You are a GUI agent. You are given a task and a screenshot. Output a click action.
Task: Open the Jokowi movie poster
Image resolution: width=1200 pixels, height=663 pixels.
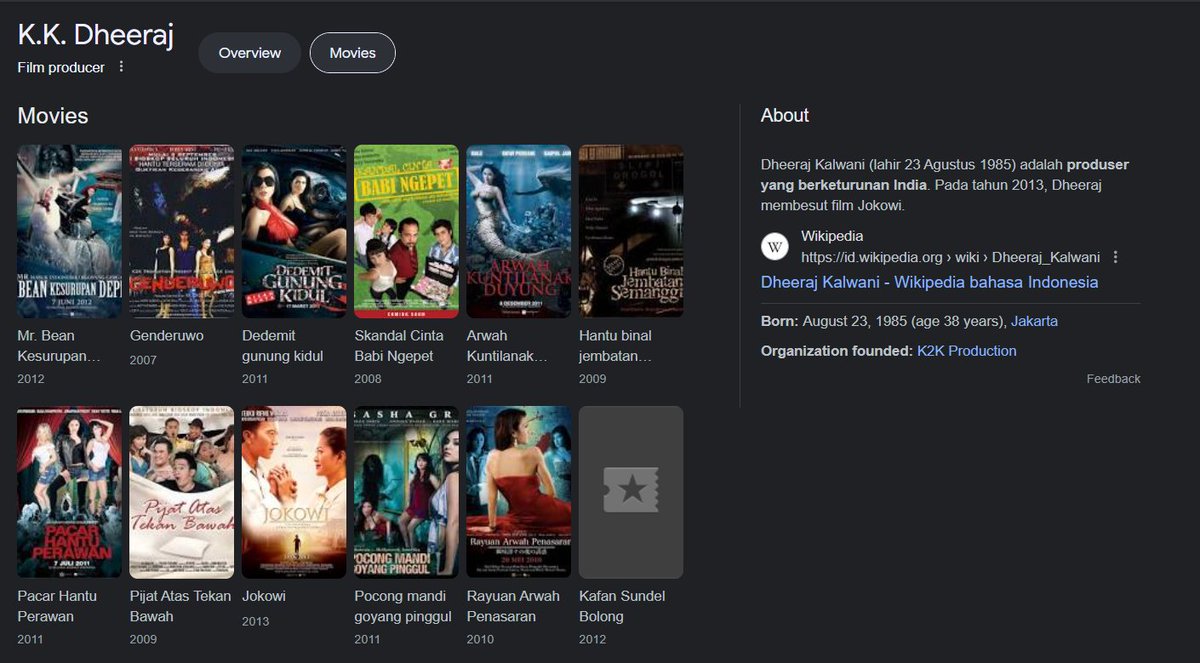point(294,492)
